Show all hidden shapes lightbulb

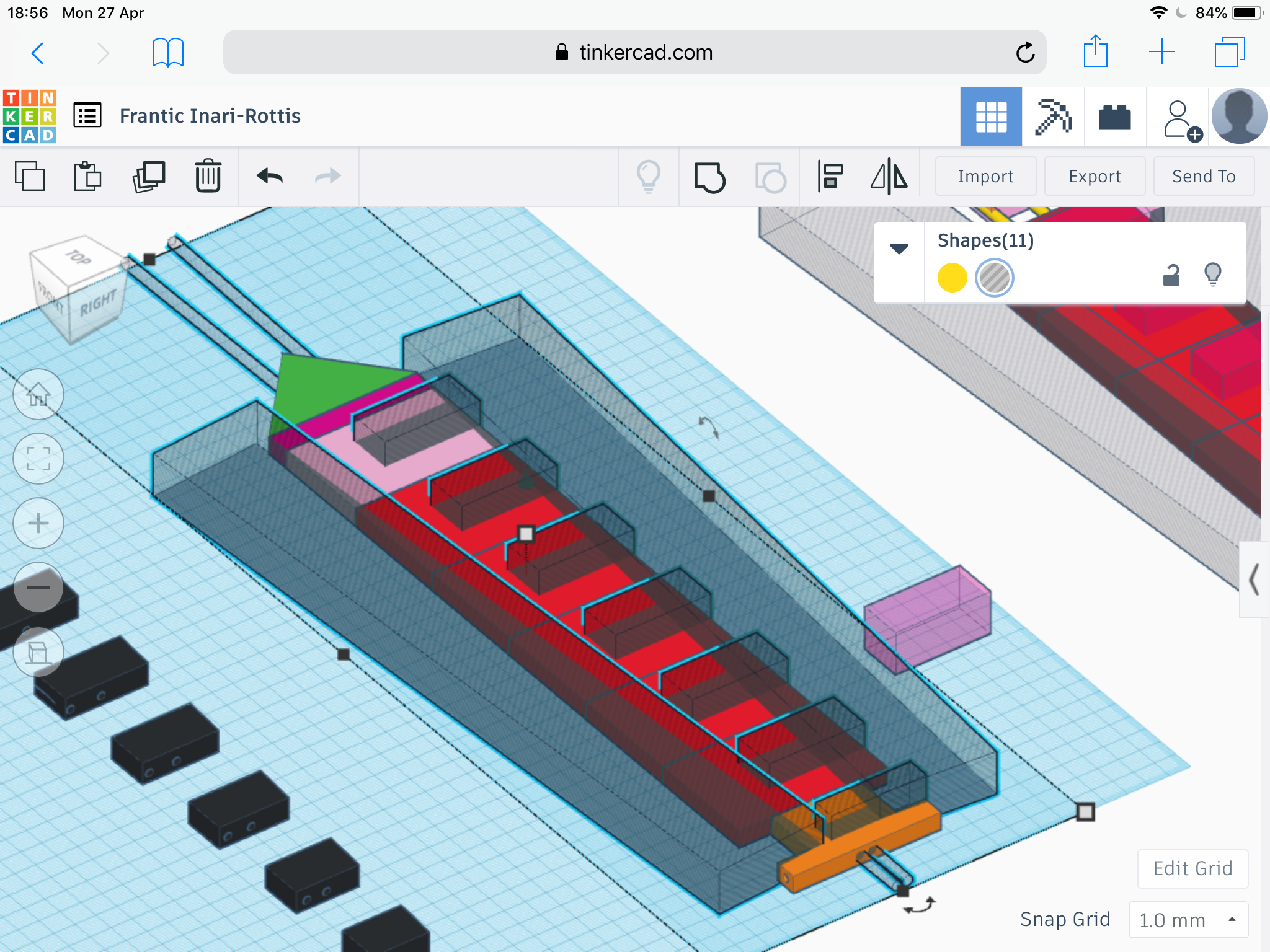649,177
